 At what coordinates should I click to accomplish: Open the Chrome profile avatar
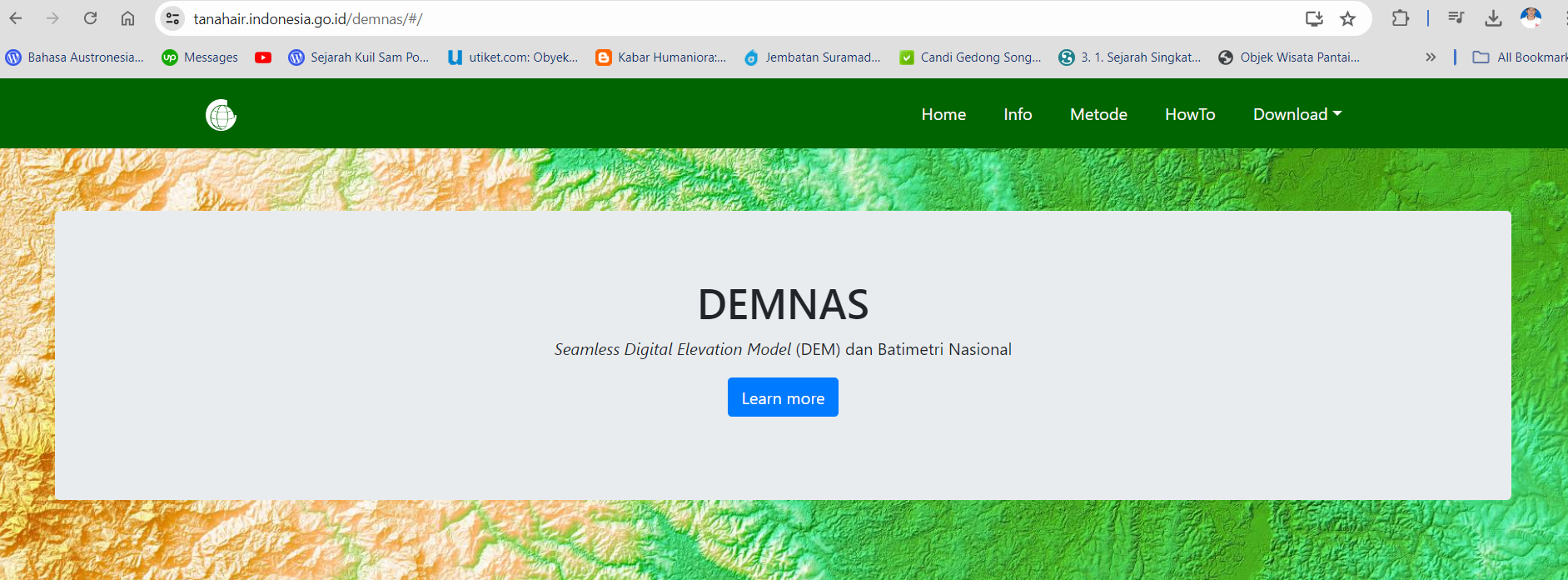pos(1531,18)
